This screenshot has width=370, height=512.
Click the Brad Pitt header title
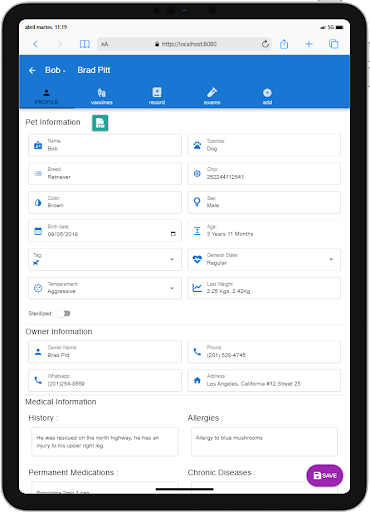pyautogui.click(x=94, y=70)
